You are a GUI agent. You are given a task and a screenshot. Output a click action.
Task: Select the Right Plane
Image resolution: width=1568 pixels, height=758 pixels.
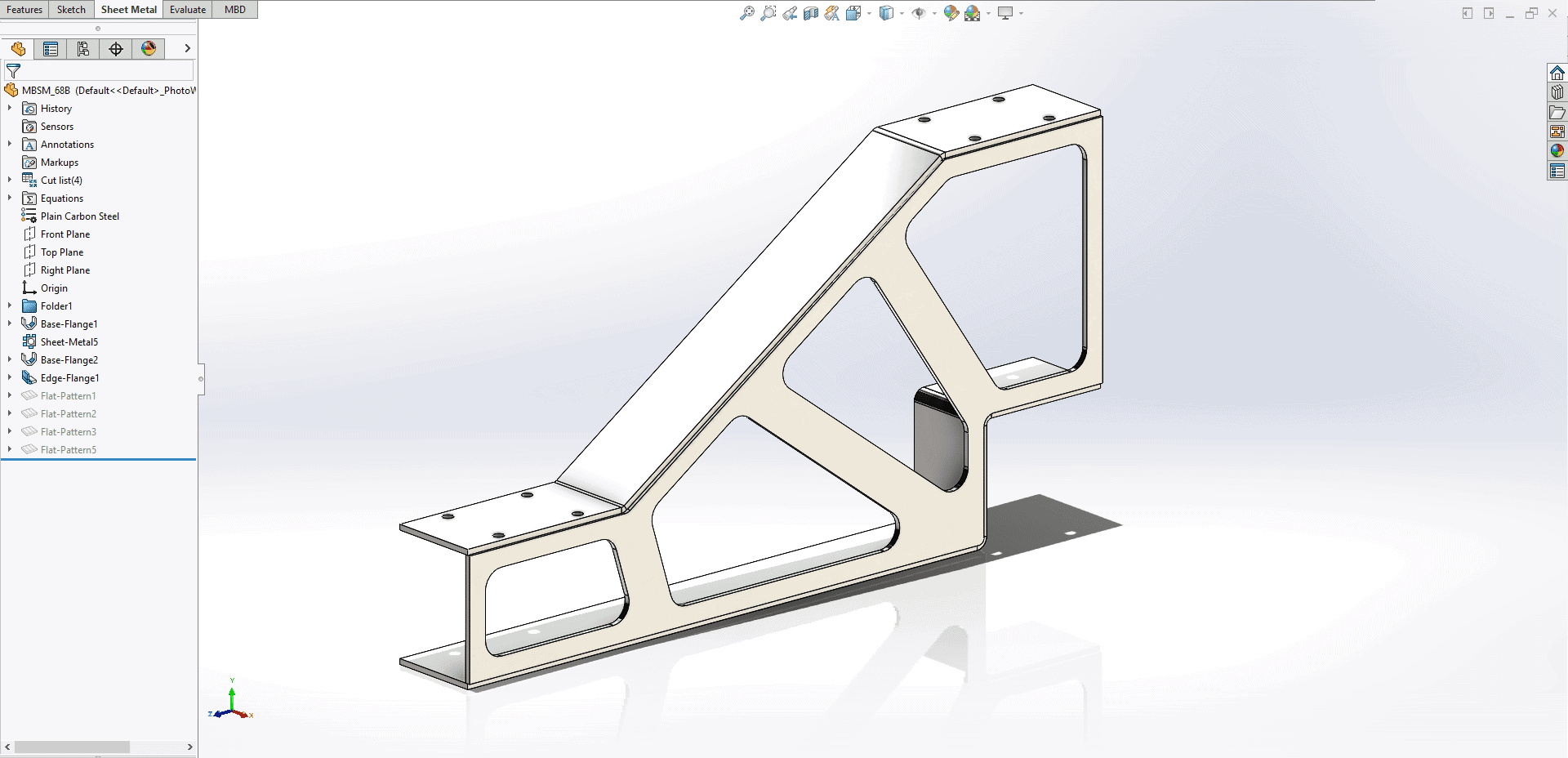click(56, 270)
